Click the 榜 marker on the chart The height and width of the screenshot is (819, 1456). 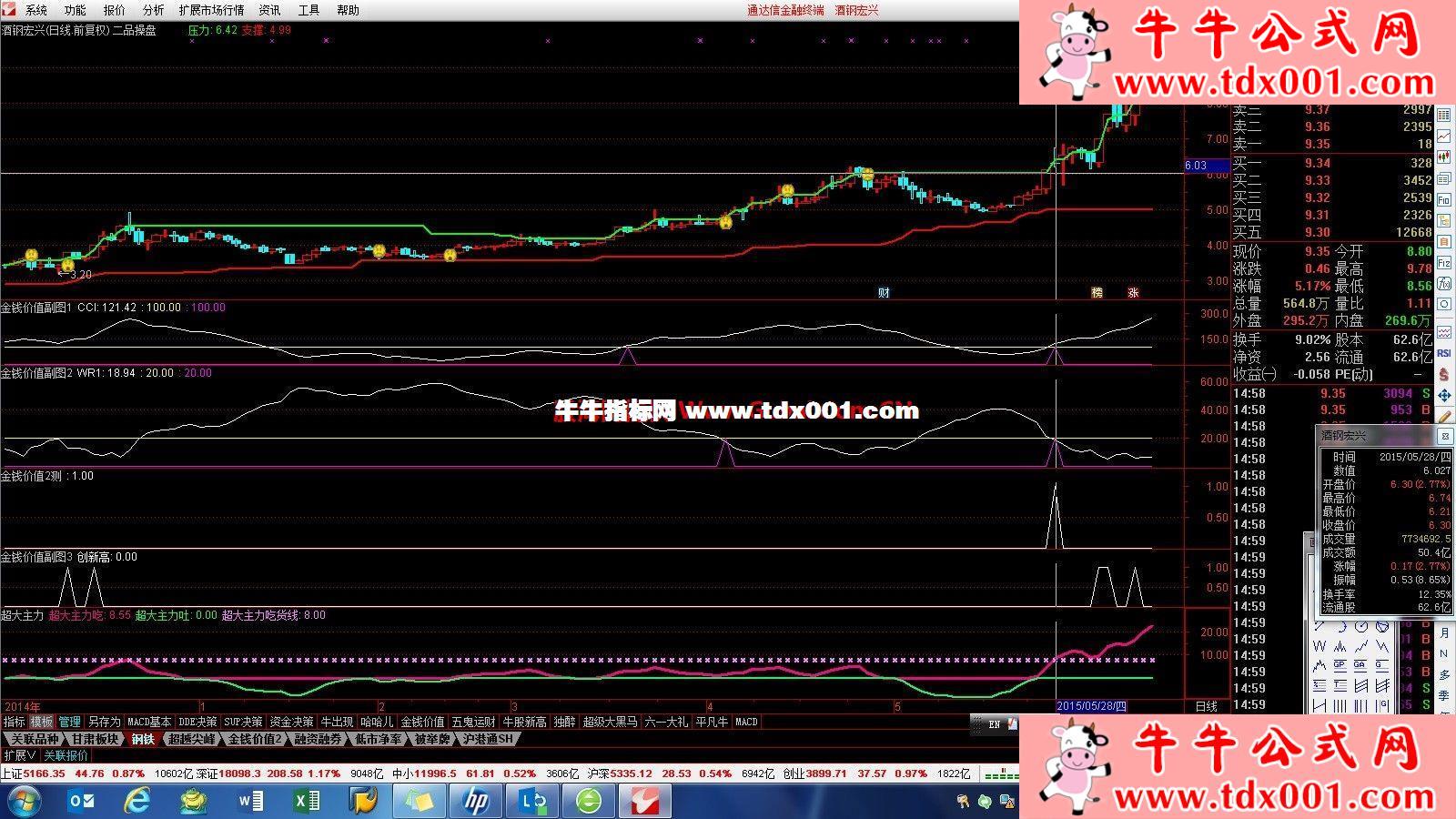click(1097, 292)
